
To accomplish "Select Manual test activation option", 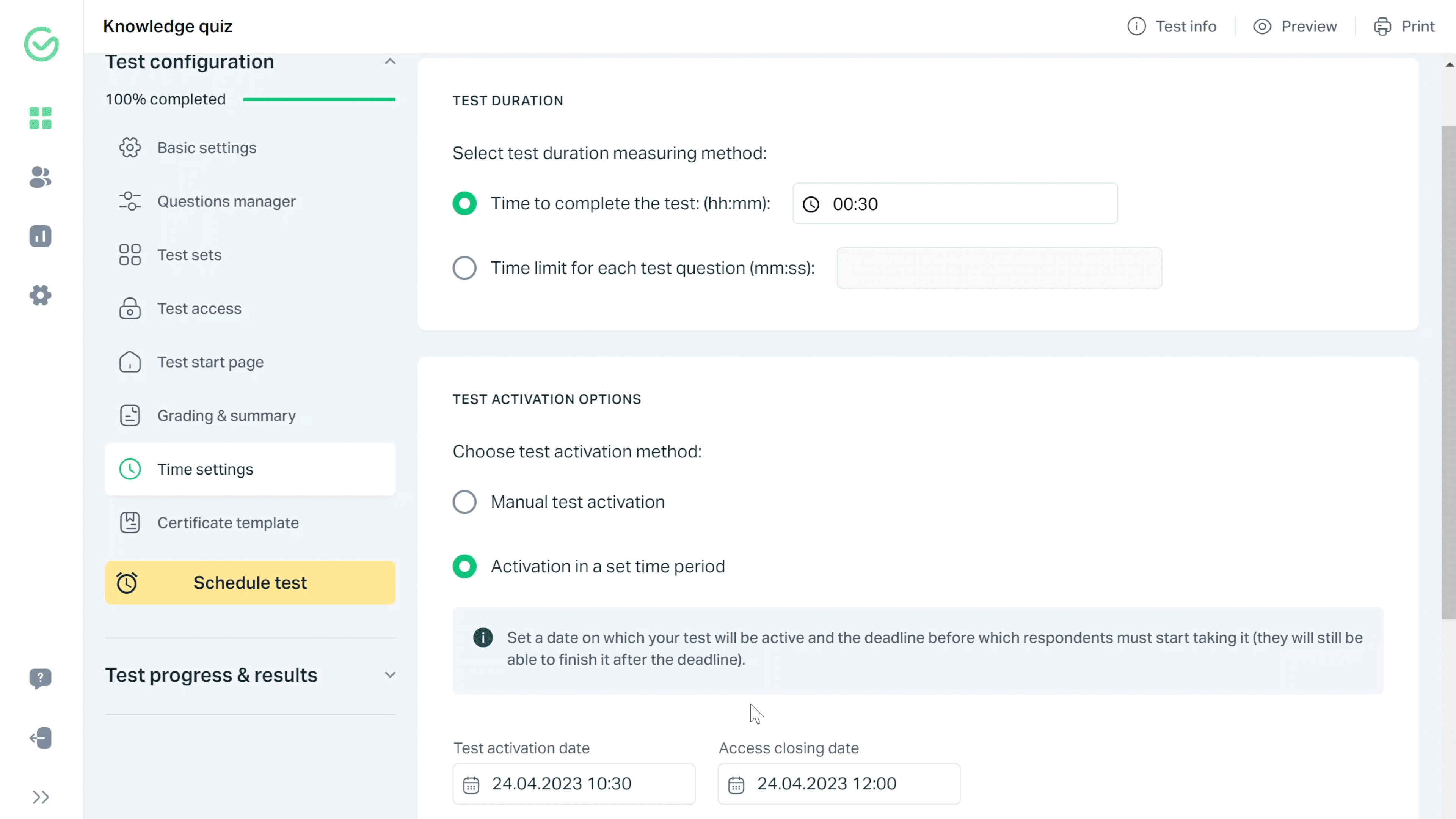I will click(x=464, y=502).
